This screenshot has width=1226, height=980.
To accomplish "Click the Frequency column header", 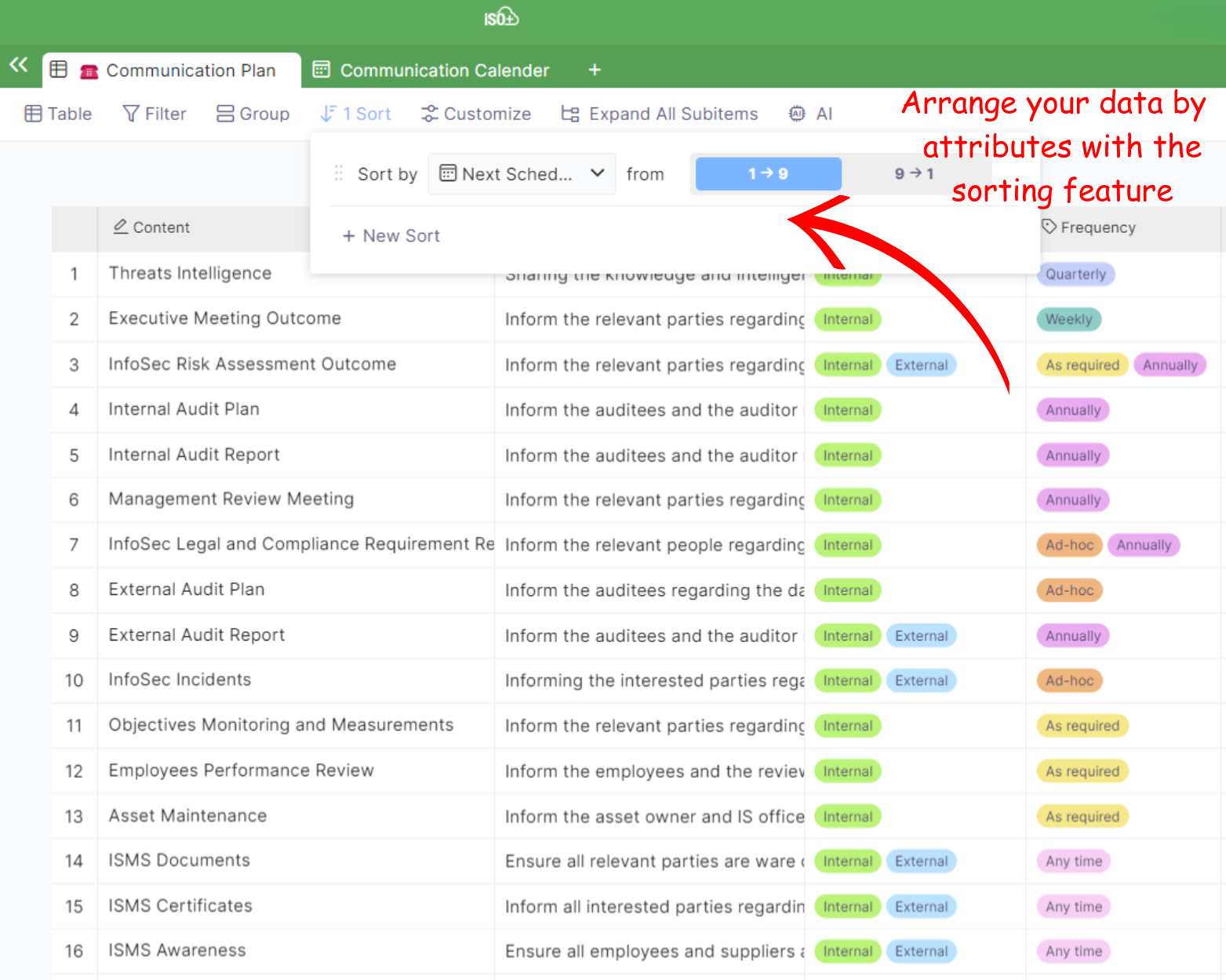I will pos(1097,227).
